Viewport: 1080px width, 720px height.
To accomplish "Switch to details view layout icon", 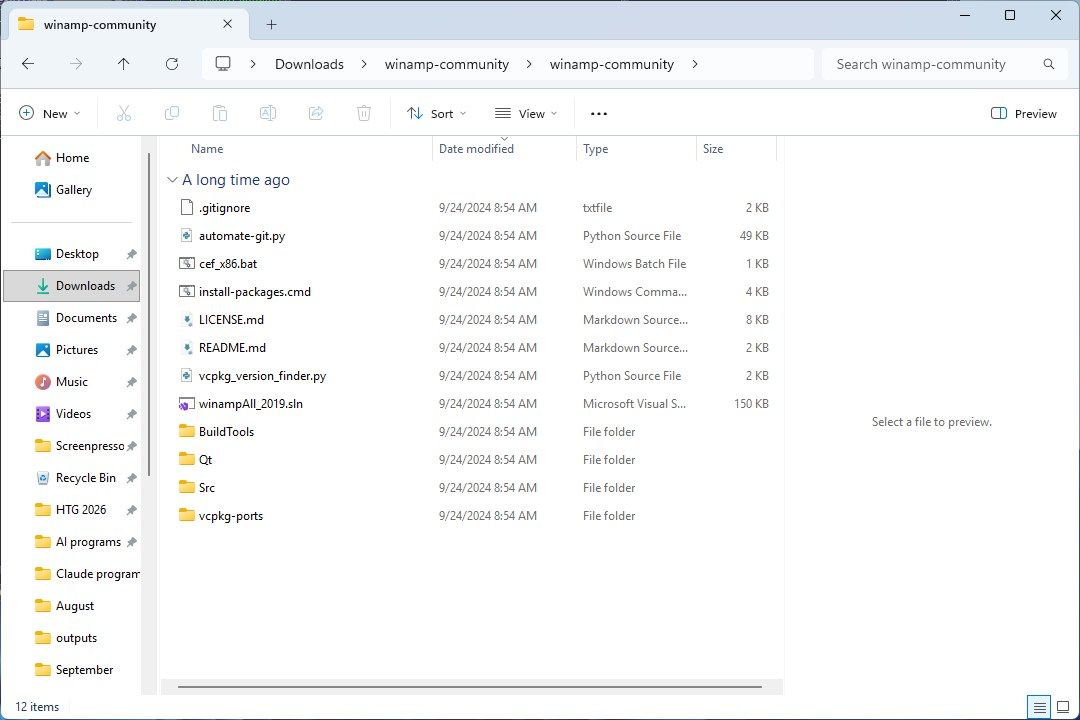I will click(x=1039, y=707).
